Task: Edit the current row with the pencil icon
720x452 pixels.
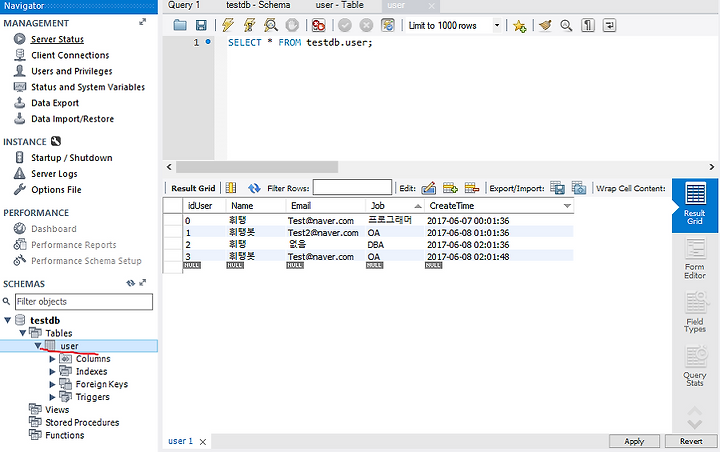Action: (428, 188)
